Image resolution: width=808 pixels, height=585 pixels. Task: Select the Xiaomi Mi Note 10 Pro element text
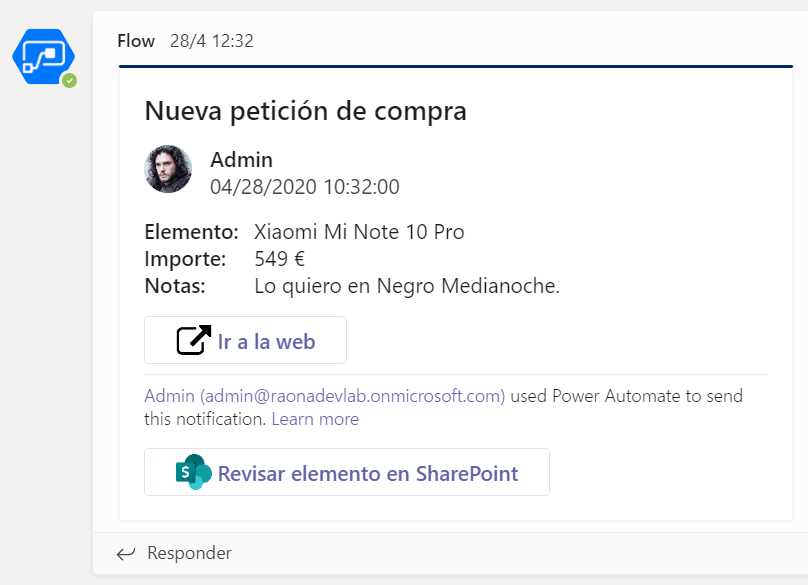(359, 231)
